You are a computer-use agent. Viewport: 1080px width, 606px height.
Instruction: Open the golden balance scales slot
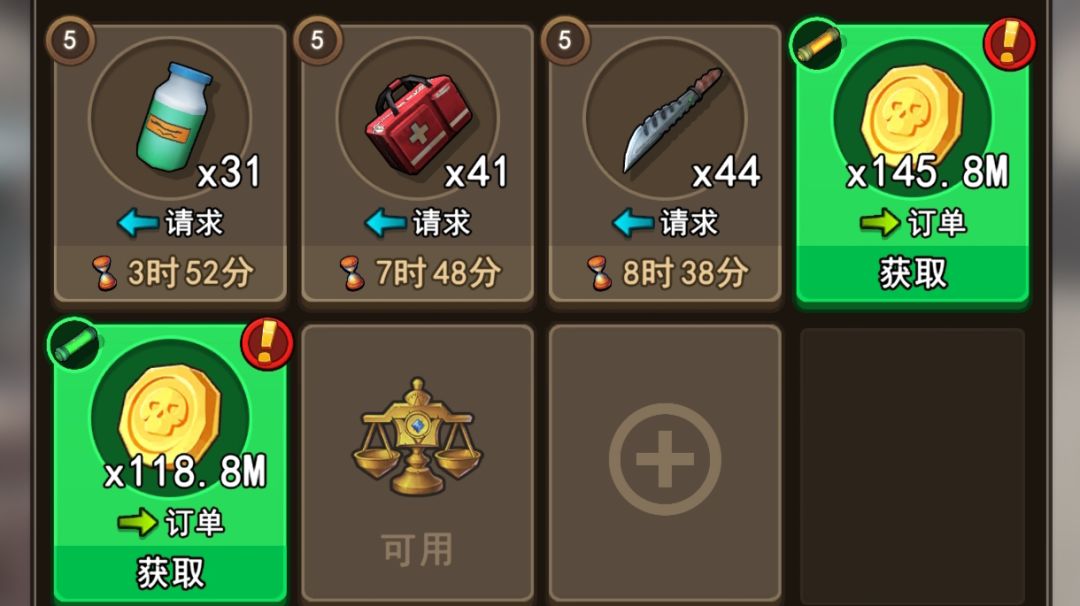click(x=417, y=437)
